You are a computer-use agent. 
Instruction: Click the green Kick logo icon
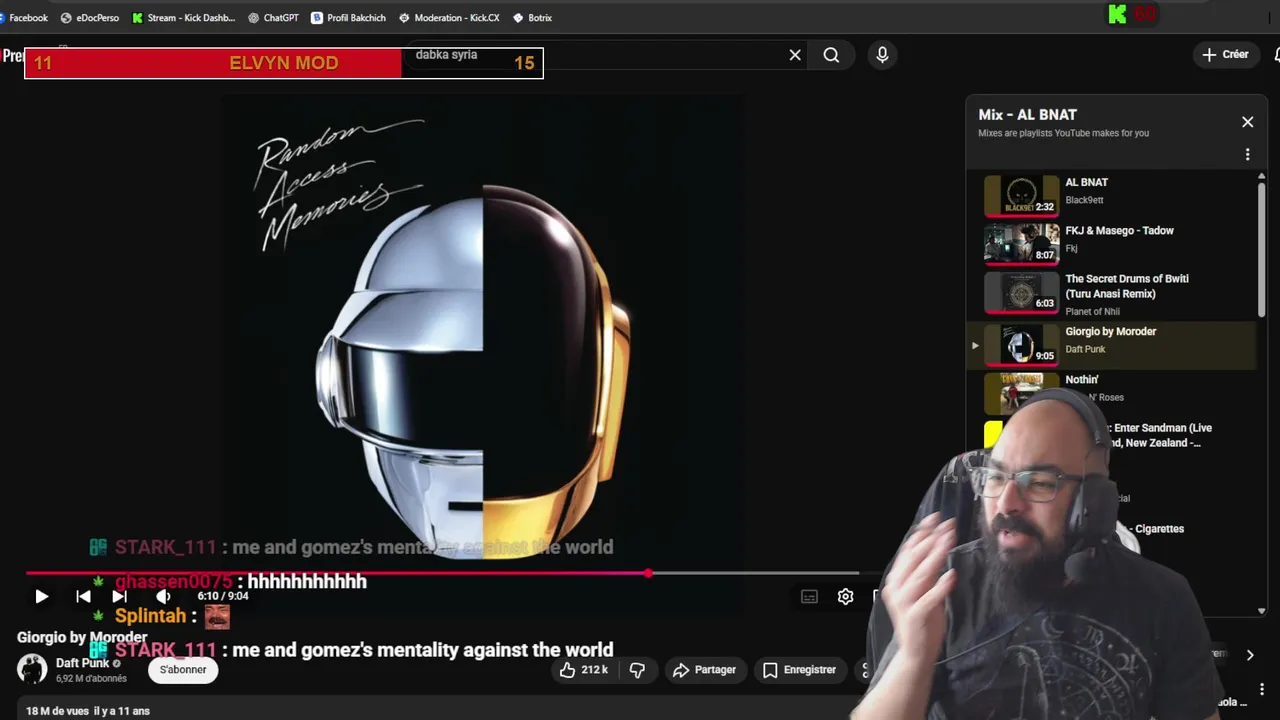click(x=1117, y=14)
